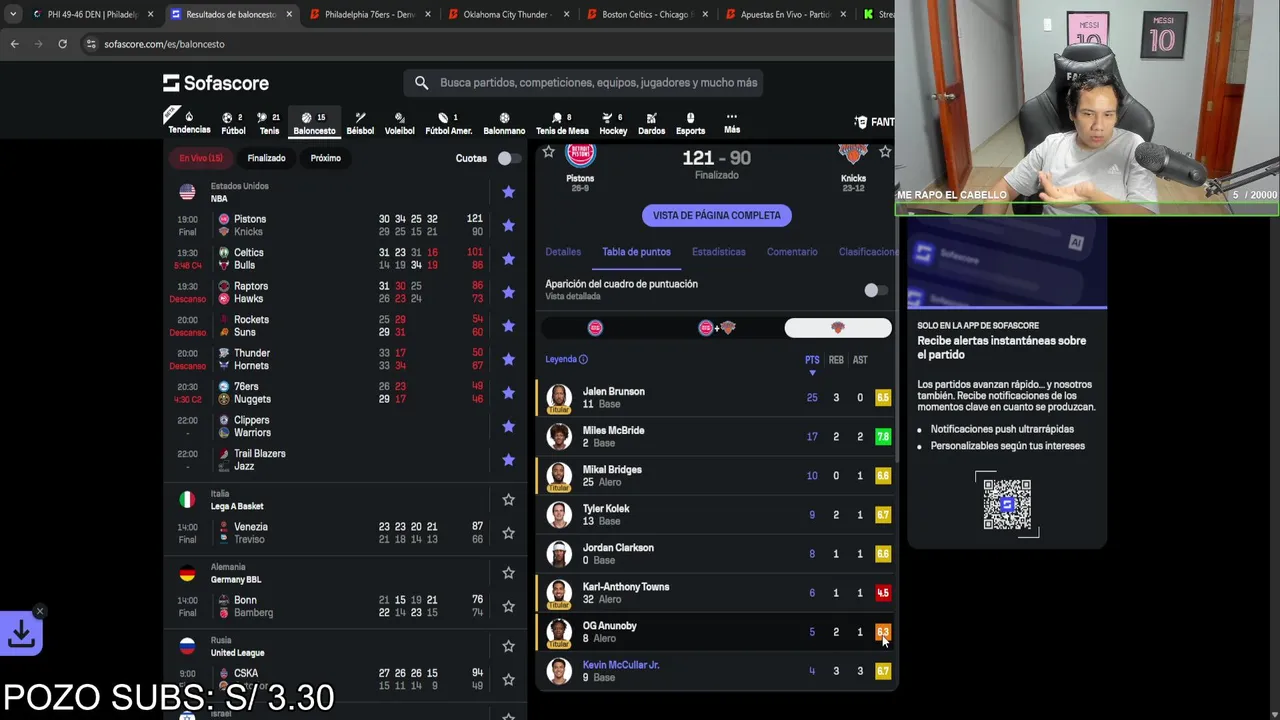Screen dimensions: 1280x720
Task: Click VISTA DE PÁGINA COMPLETA button
Action: 716,215
